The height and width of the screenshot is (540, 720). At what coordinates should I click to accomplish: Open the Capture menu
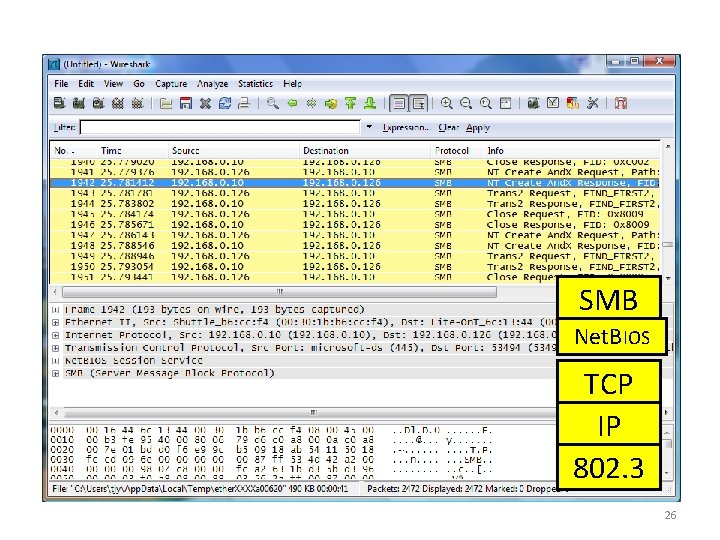point(171,84)
